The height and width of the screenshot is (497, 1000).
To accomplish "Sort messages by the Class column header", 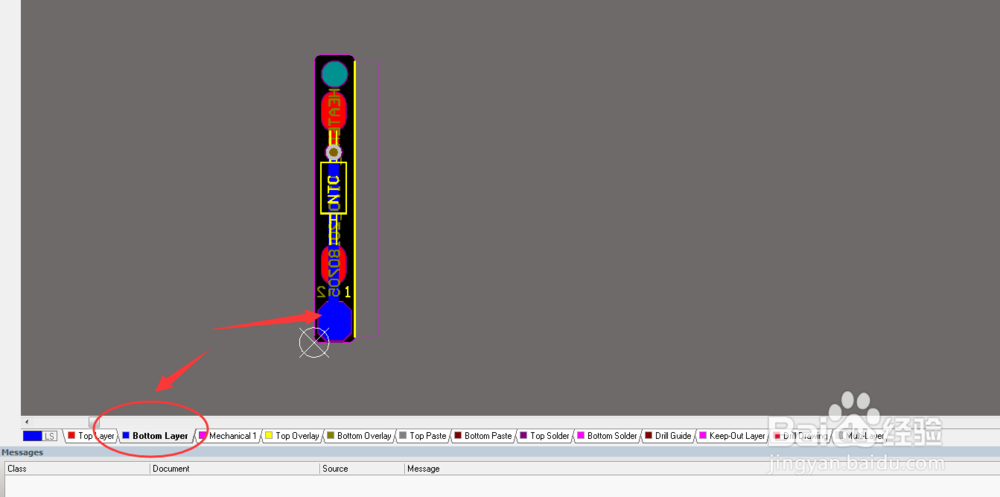I will point(77,468).
